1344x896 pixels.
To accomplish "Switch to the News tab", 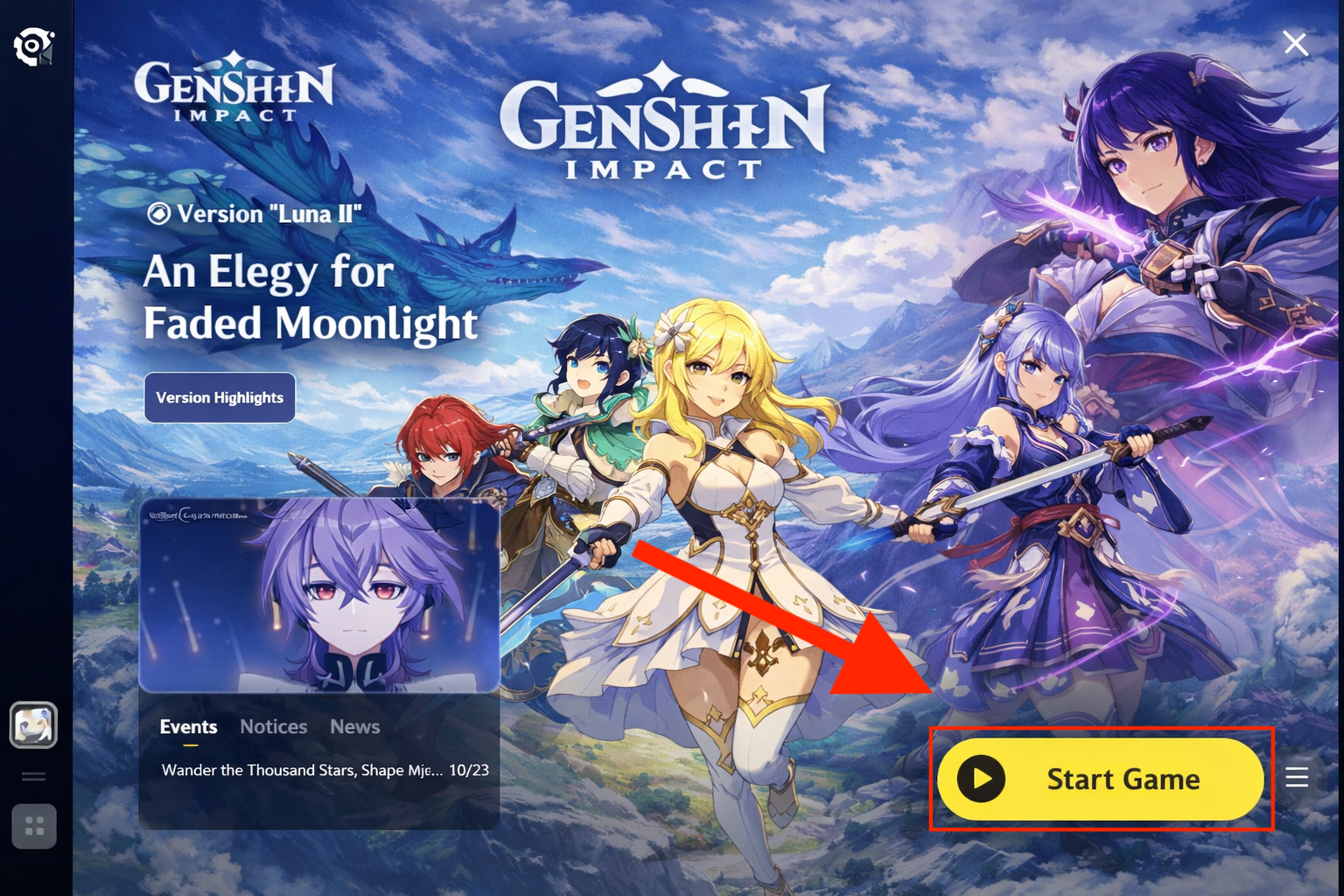I will pyautogui.click(x=355, y=727).
